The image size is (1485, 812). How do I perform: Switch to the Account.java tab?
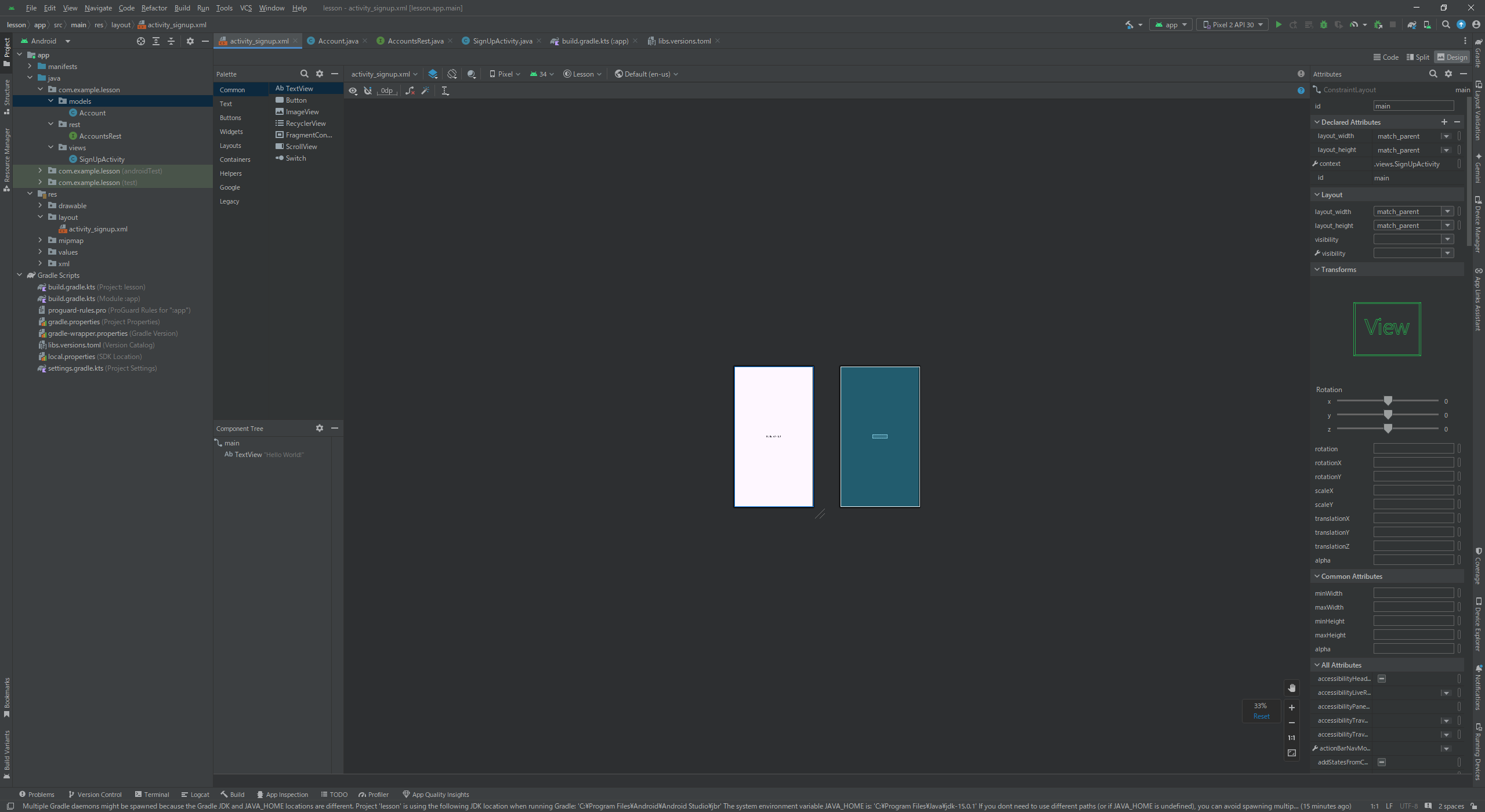pos(338,41)
